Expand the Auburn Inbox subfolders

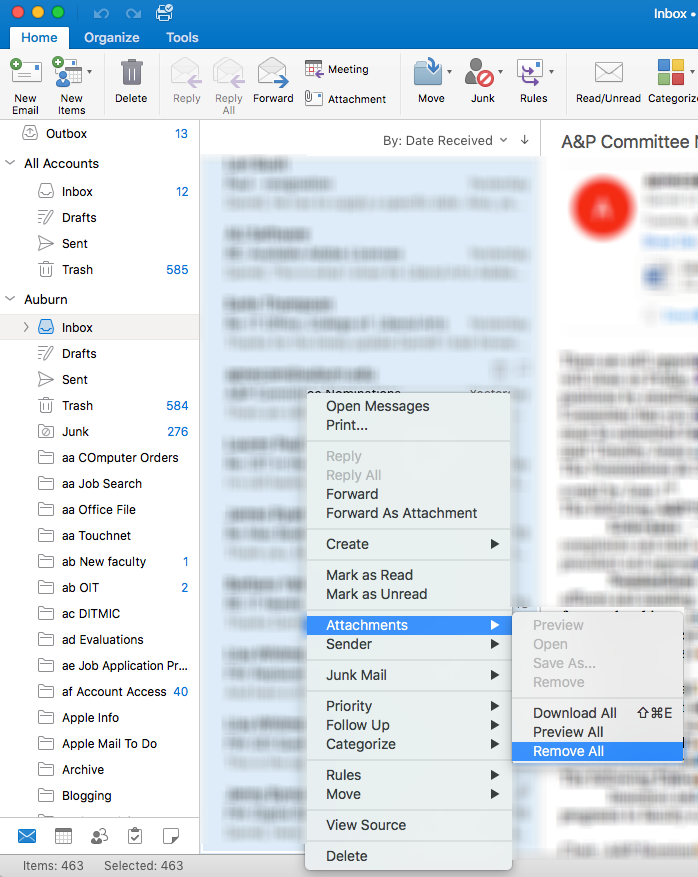26,327
